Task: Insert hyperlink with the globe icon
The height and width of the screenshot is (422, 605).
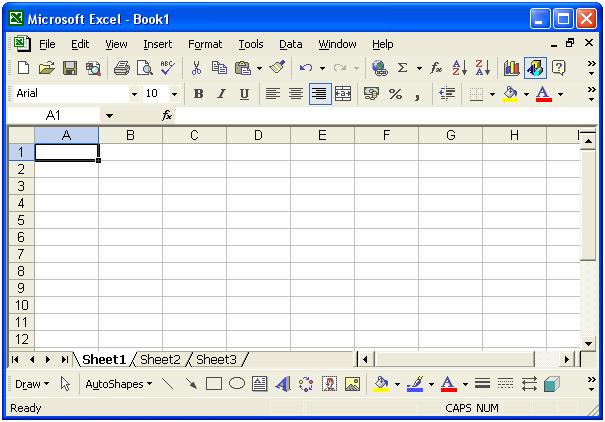Action: (380, 68)
